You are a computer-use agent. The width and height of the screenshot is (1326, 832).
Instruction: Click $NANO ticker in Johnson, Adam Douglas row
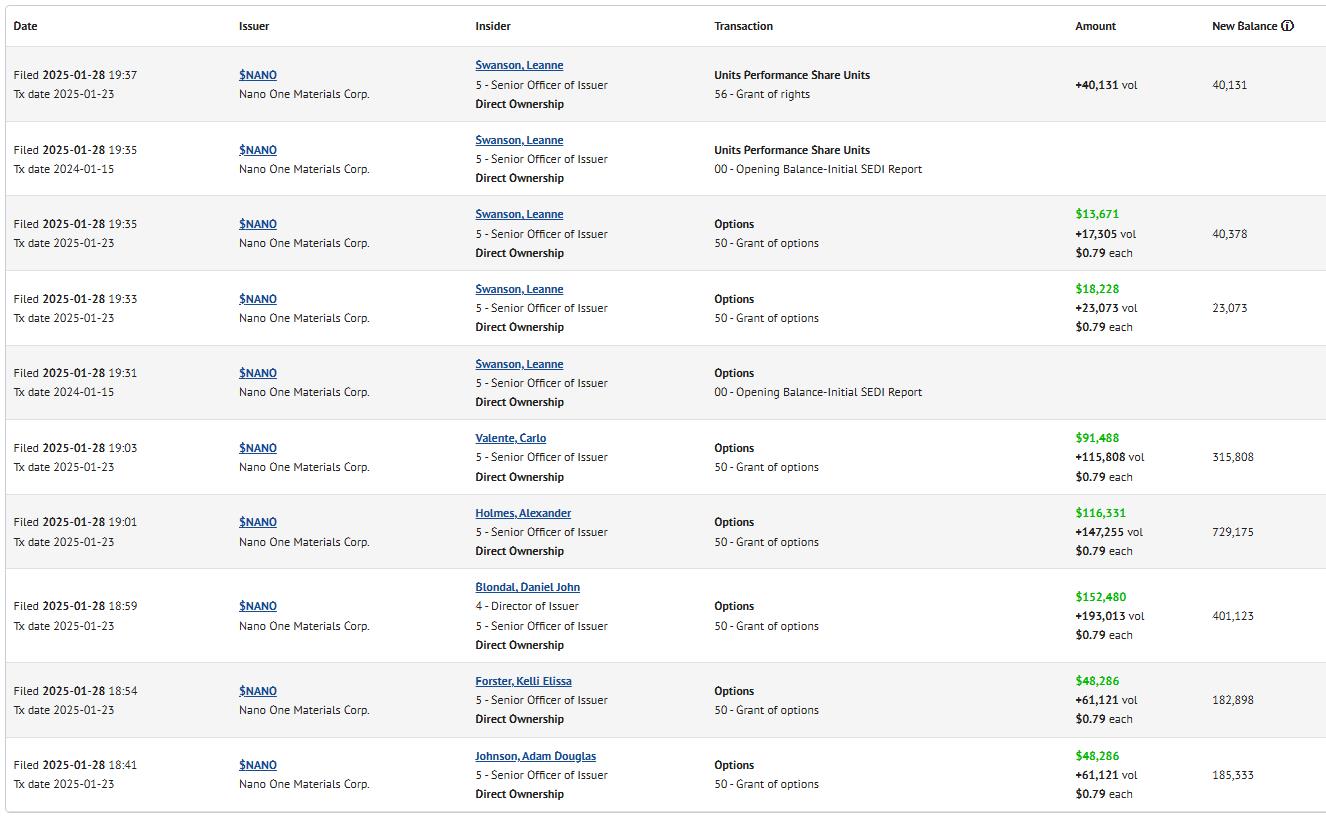pyautogui.click(x=258, y=765)
